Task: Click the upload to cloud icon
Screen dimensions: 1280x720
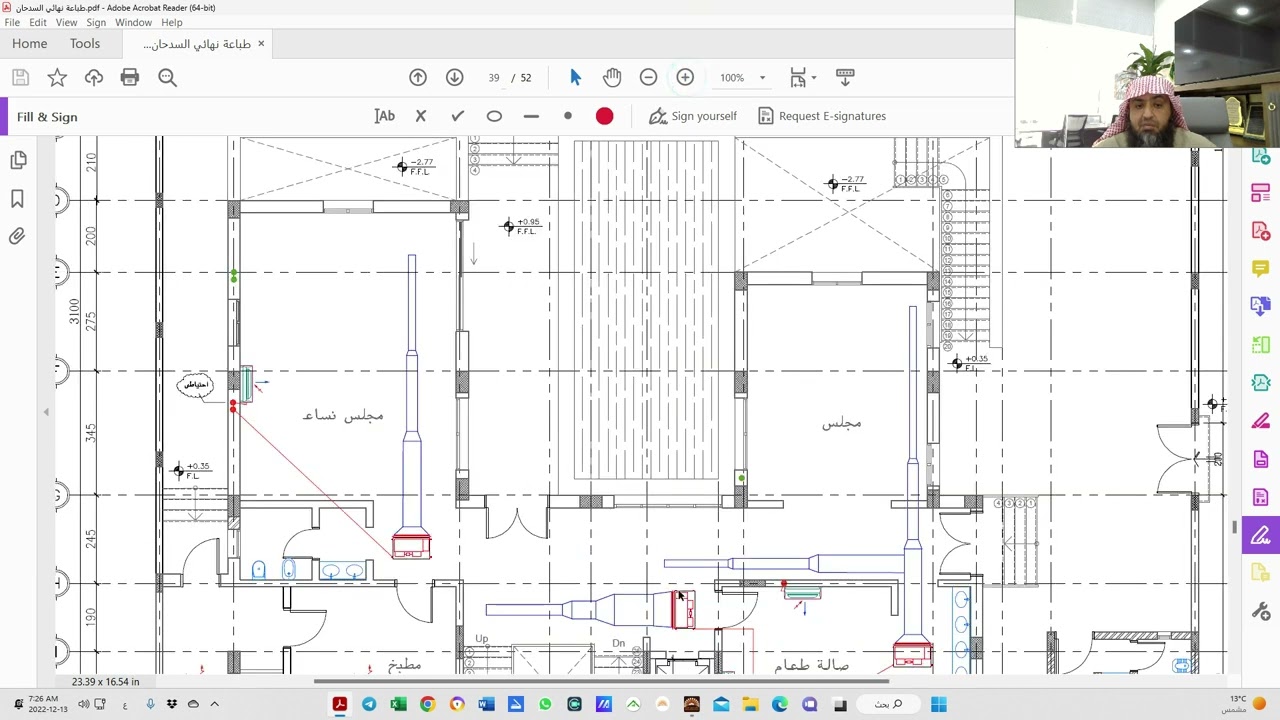Action: [x=94, y=77]
